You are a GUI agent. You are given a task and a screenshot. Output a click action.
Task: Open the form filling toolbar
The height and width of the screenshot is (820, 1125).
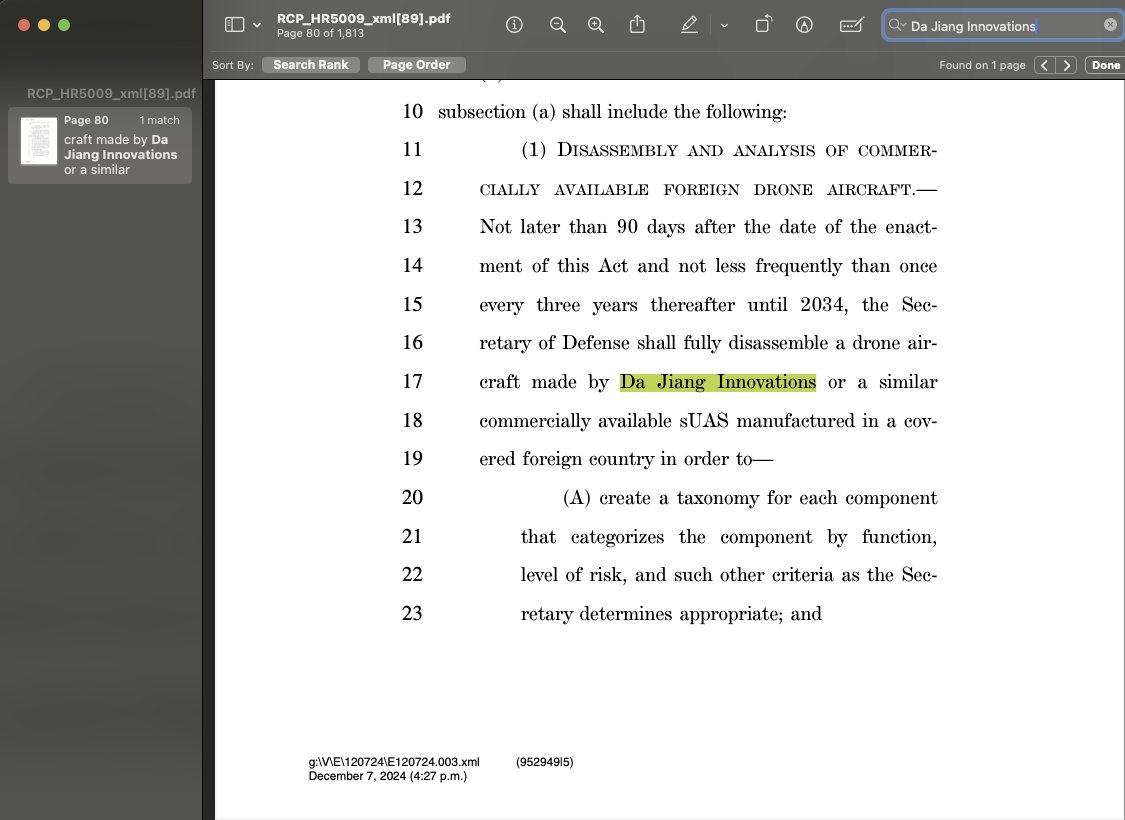(852, 25)
